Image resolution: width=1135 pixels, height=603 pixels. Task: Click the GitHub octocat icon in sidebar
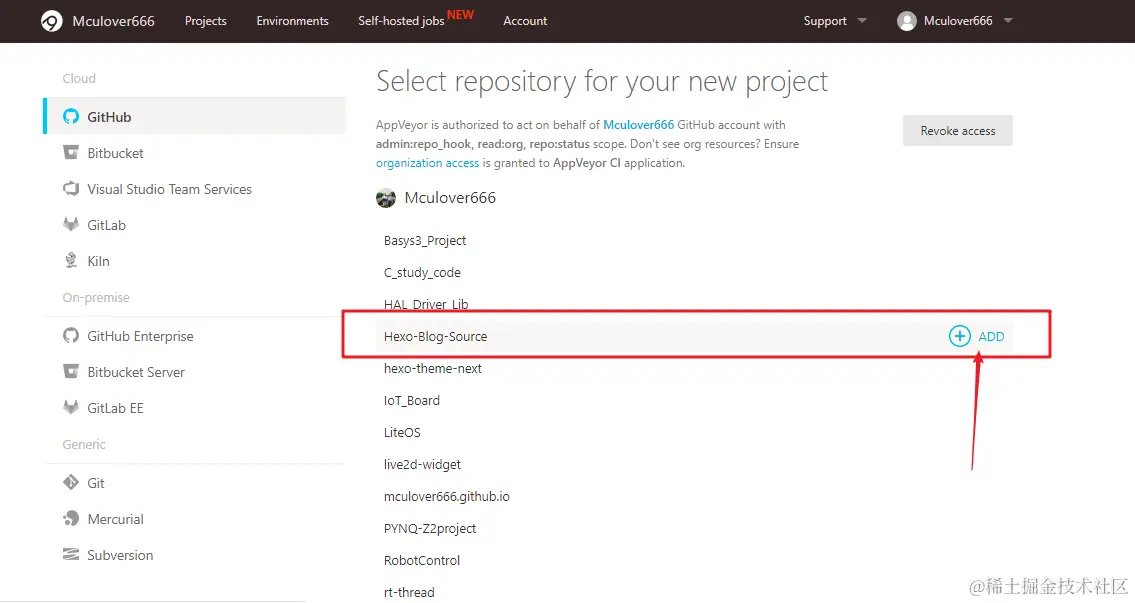[x=71, y=117]
